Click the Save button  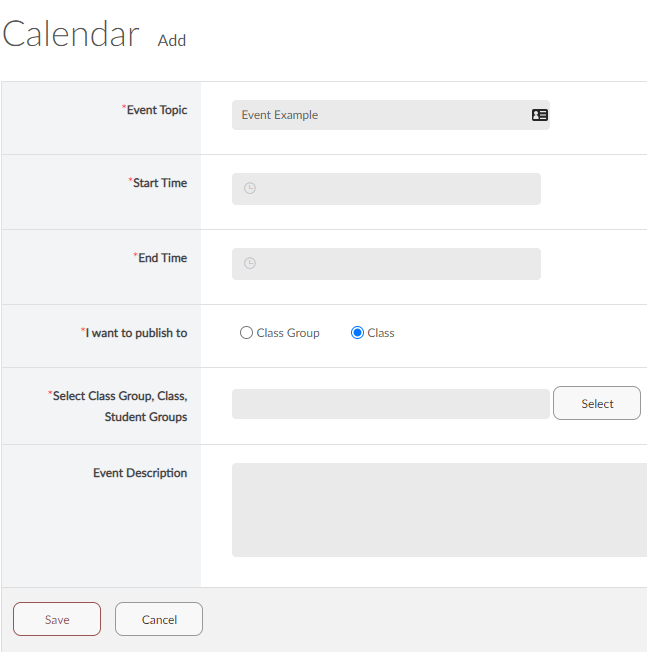click(x=57, y=619)
